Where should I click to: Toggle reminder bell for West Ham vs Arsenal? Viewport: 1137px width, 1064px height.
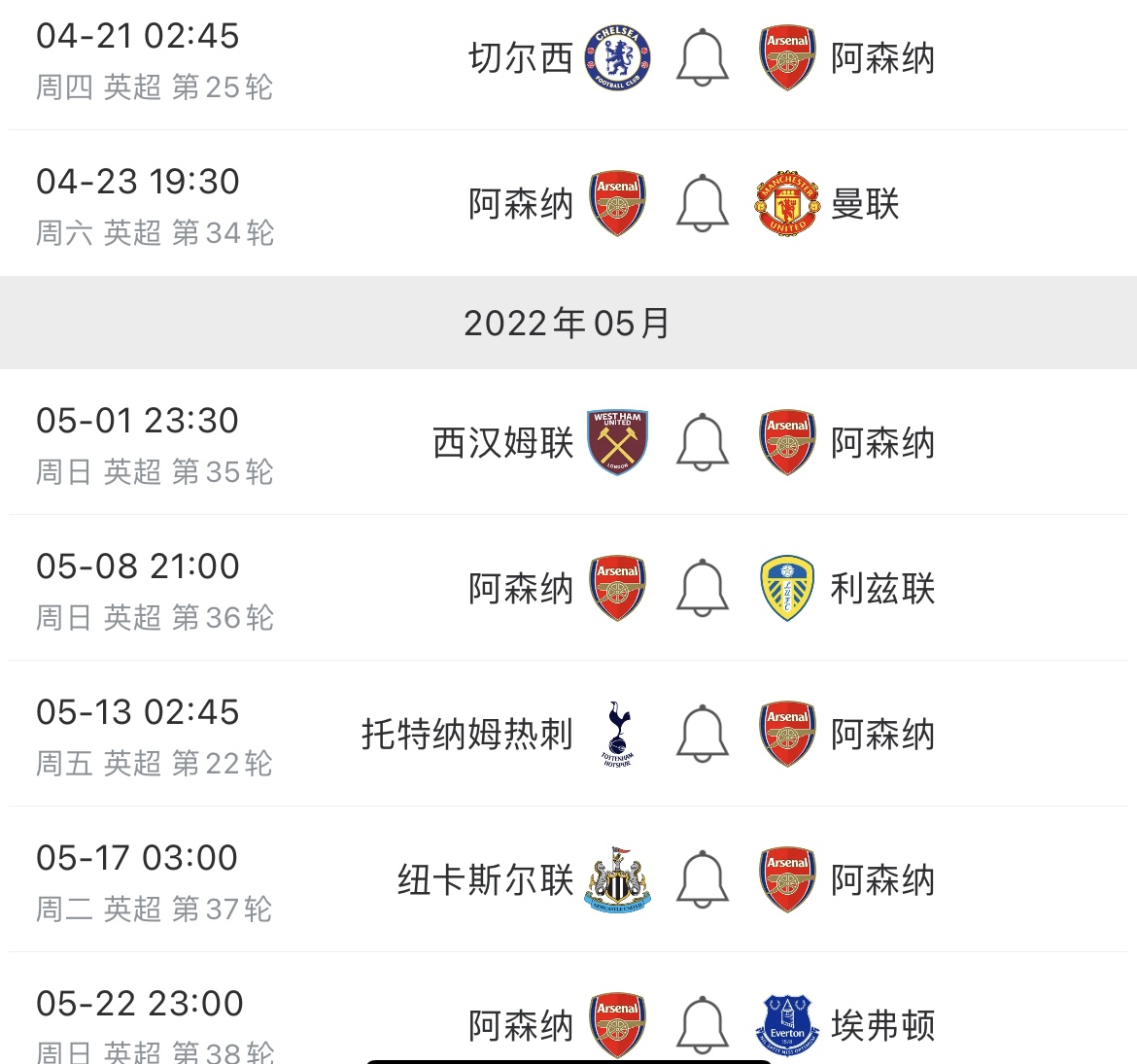tap(702, 442)
